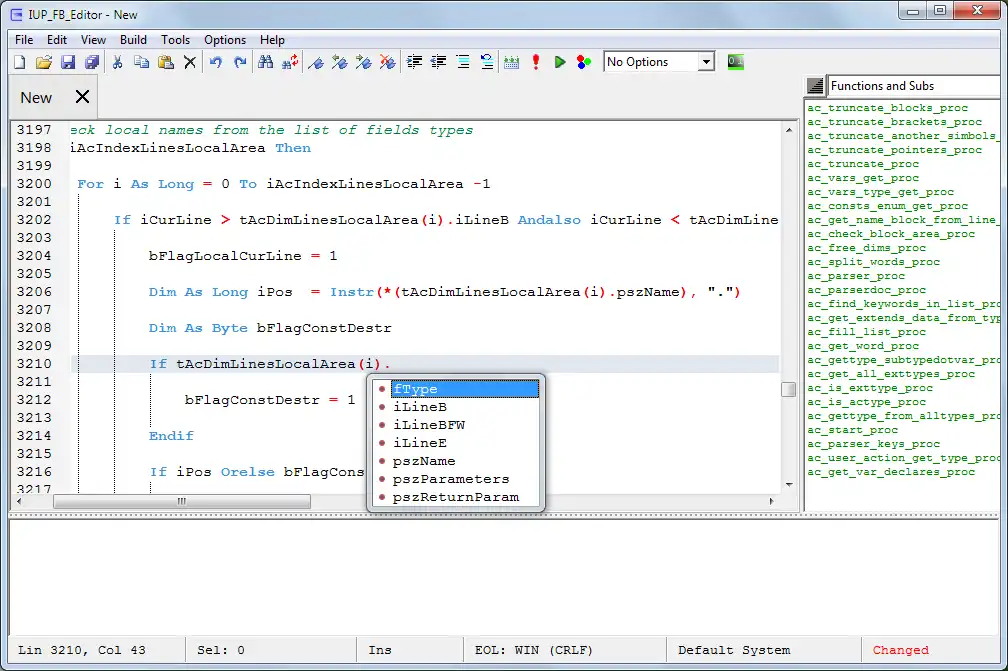The width and height of the screenshot is (1008, 671).
Task: Open the Build menu
Action: [133, 40]
